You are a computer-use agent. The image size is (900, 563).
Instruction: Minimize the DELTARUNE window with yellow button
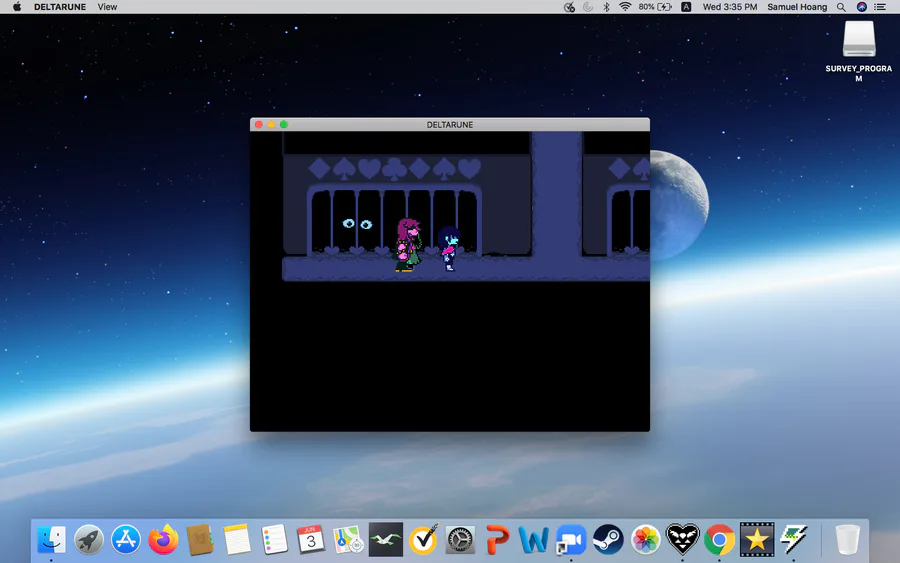pyautogui.click(x=271, y=125)
